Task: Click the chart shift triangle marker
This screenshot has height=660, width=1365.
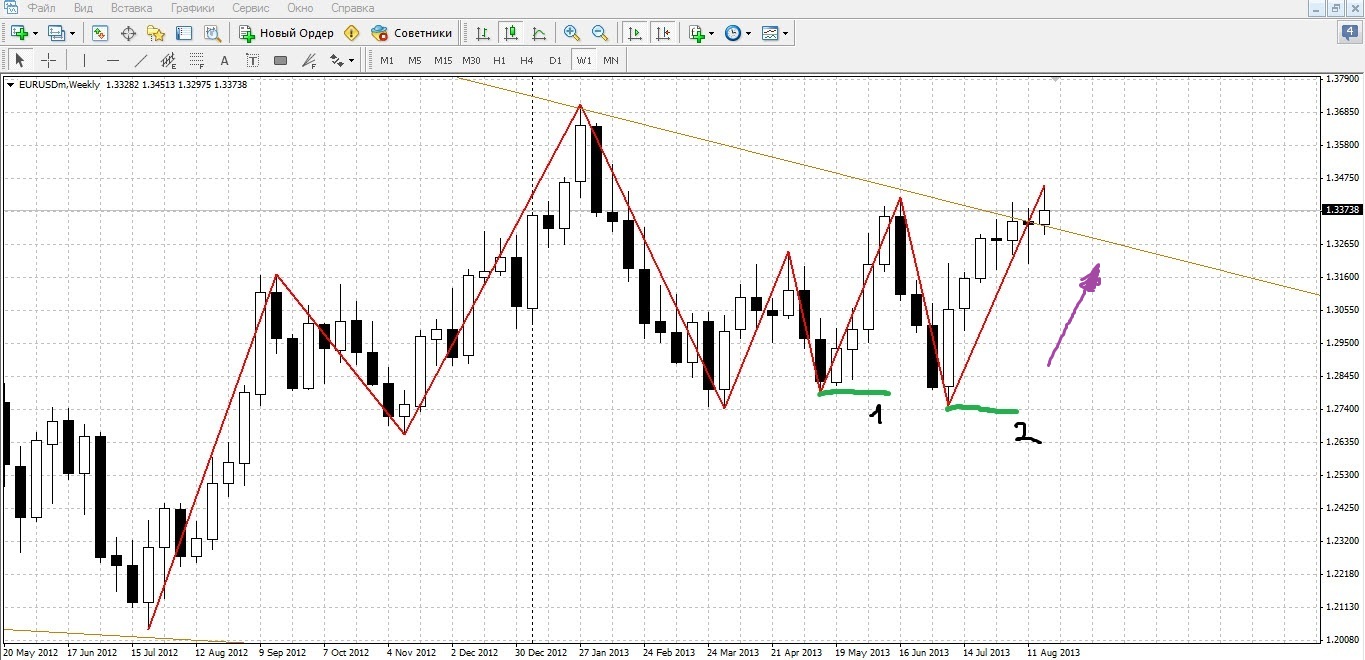Action: pos(1055,78)
